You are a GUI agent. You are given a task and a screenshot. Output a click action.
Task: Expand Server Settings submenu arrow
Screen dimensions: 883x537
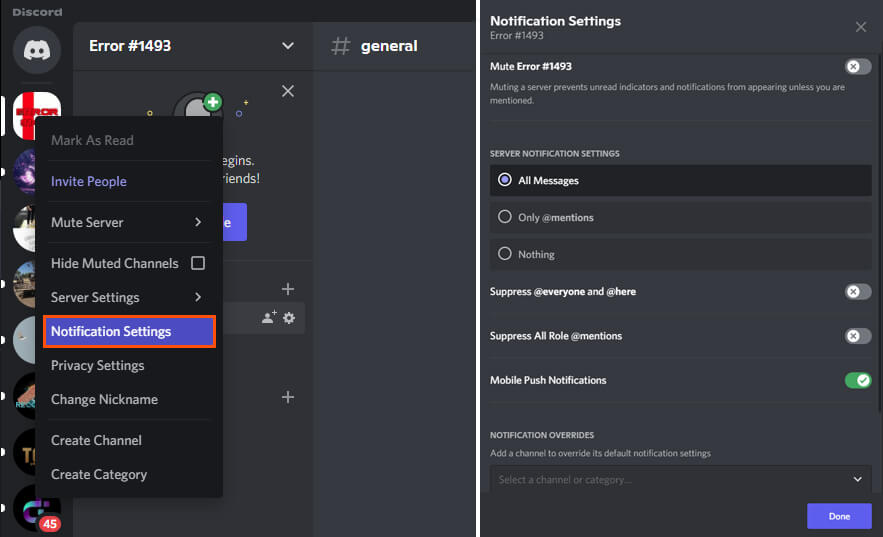pyautogui.click(x=198, y=297)
